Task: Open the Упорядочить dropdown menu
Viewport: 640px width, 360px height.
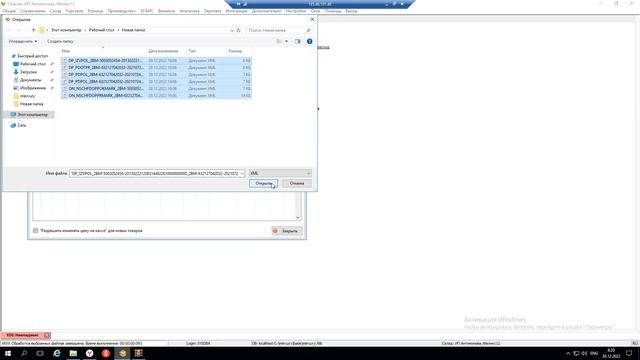Action: (x=23, y=41)
